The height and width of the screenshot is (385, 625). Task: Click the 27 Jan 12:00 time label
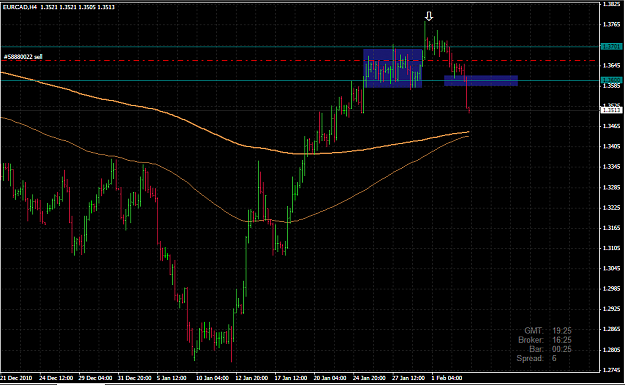click(x=408, y=378)
